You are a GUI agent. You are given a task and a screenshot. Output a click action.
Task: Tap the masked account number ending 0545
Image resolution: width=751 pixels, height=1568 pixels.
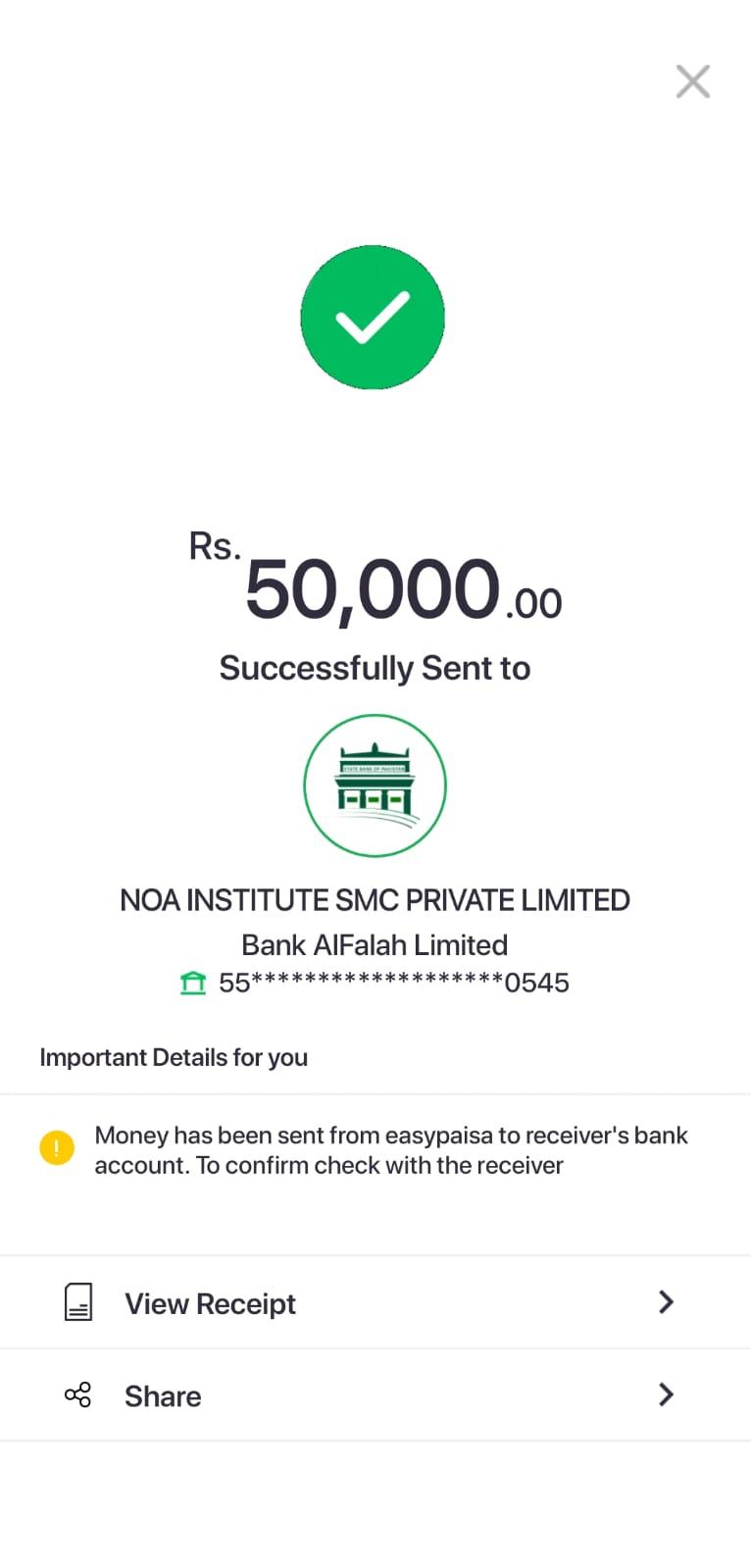393,983
